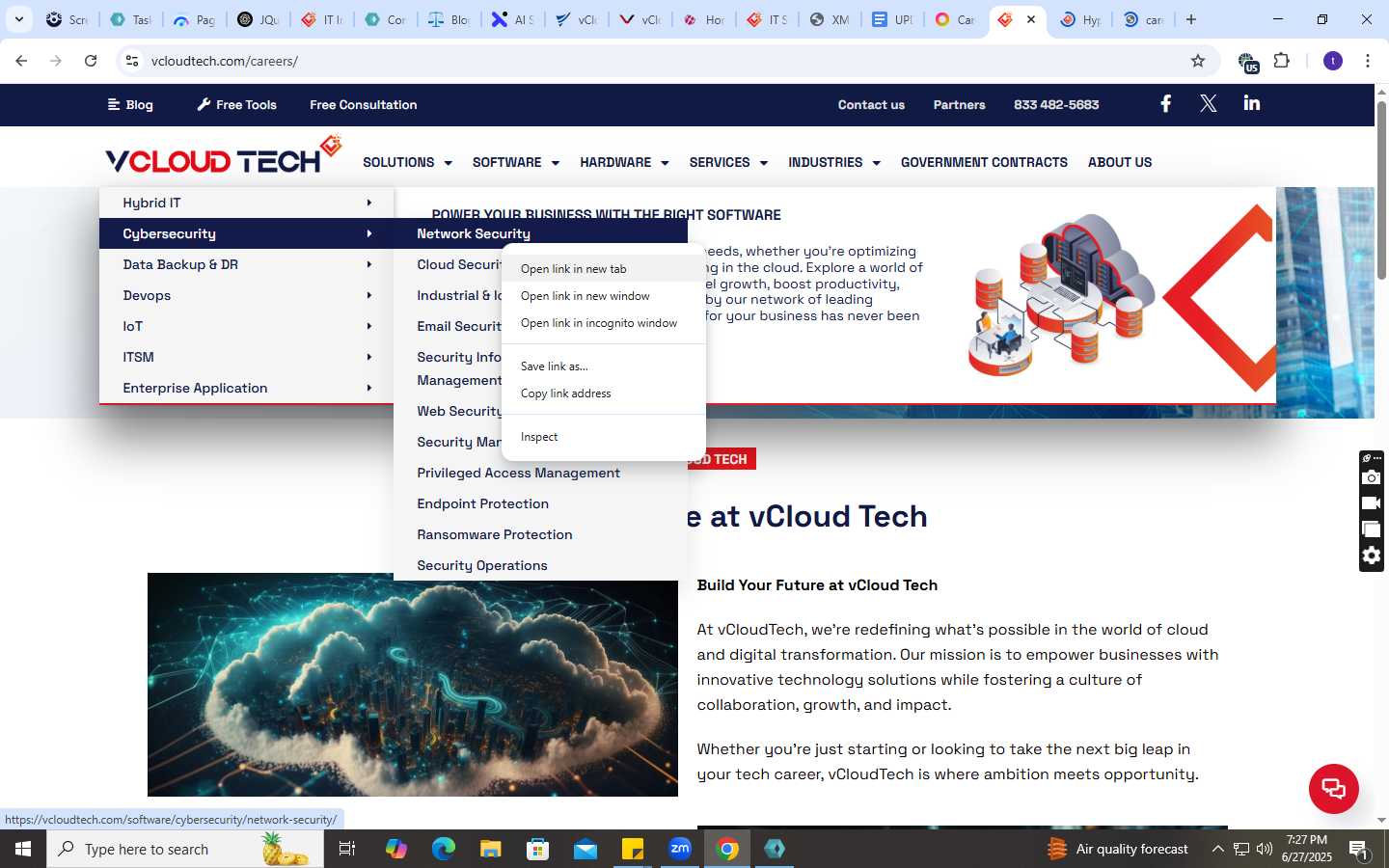Screen dimensions: 1389x868
Task: Expand the HARDWARE menu
Action: [624, 162]
